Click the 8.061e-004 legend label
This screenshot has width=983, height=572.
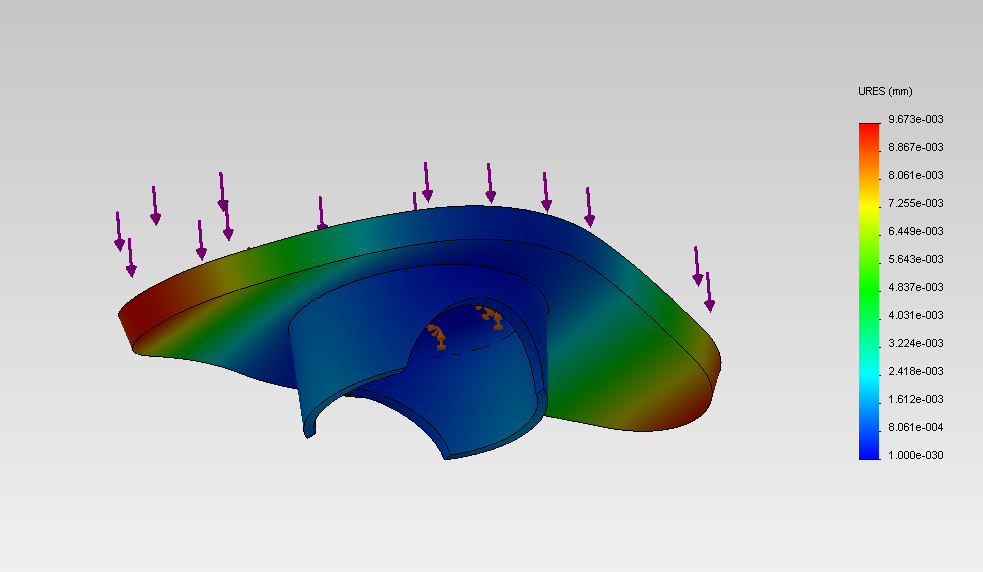[916, 427]
